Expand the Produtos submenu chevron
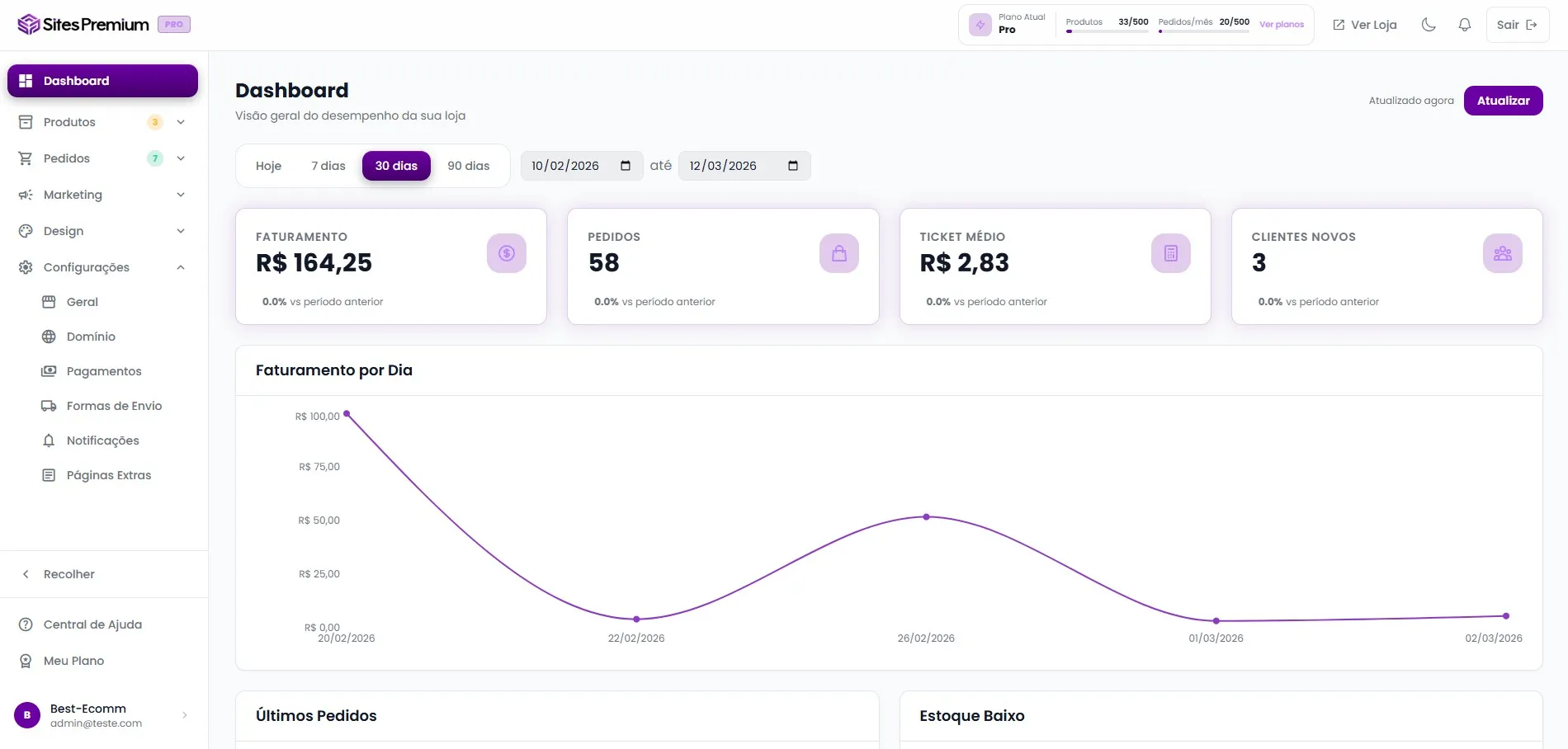 (x=181, y=122)
